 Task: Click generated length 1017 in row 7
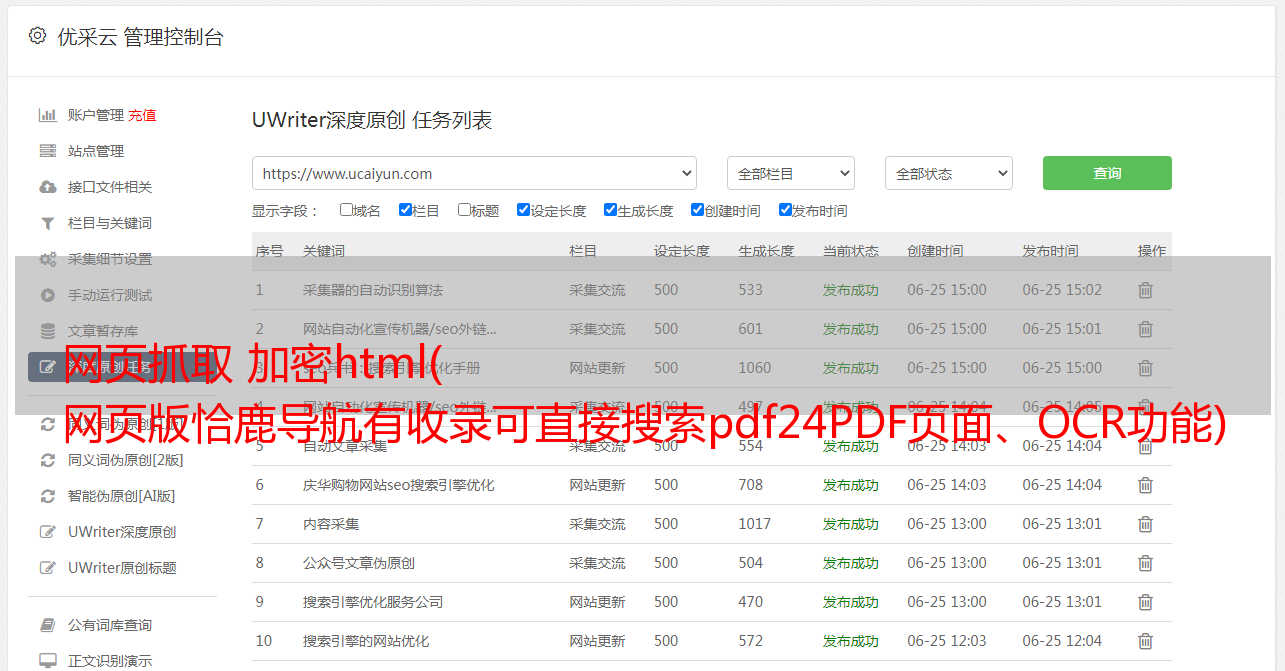[x=755, y=524]
